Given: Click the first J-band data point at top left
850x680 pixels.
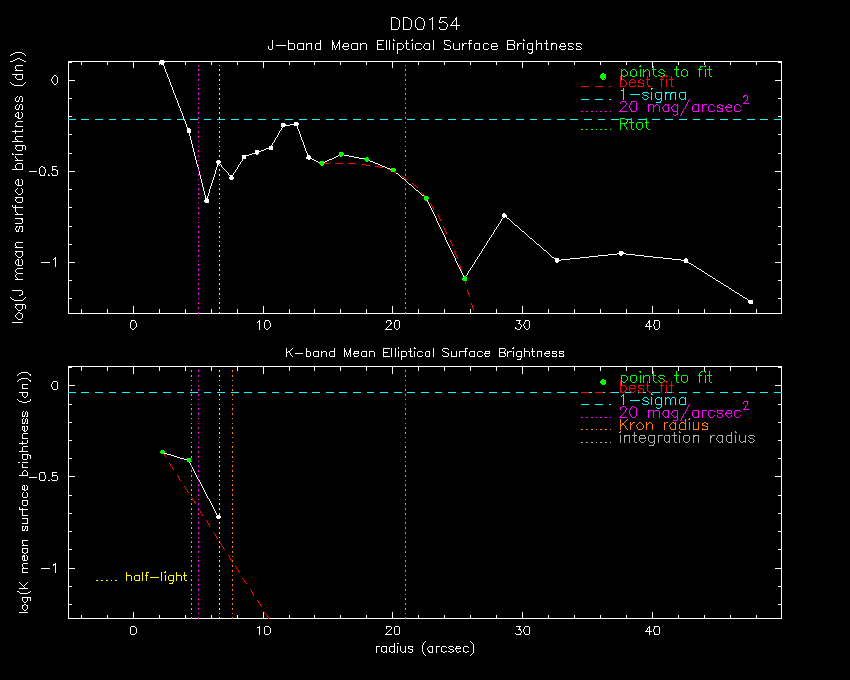Looking at the screenshot, I should point(162,62).
